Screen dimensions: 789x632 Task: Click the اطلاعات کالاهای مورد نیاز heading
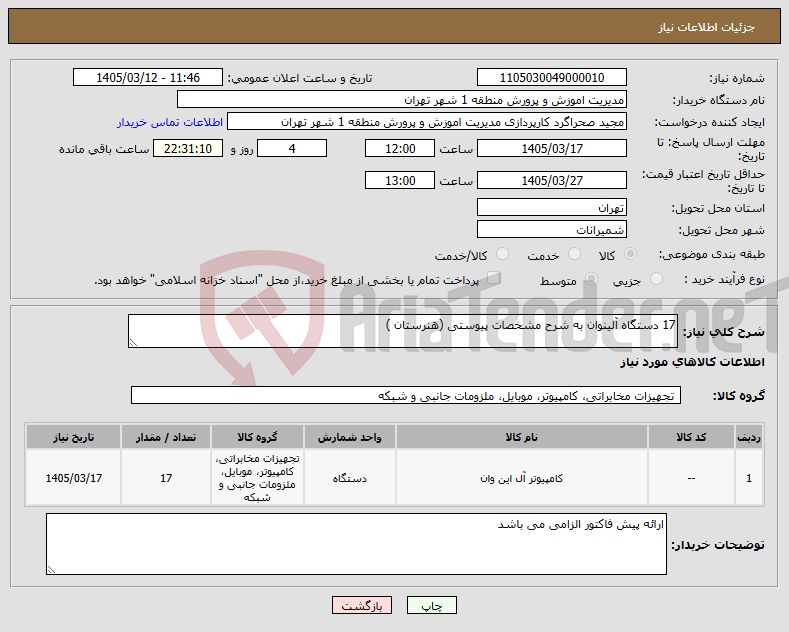coord(692,362)
